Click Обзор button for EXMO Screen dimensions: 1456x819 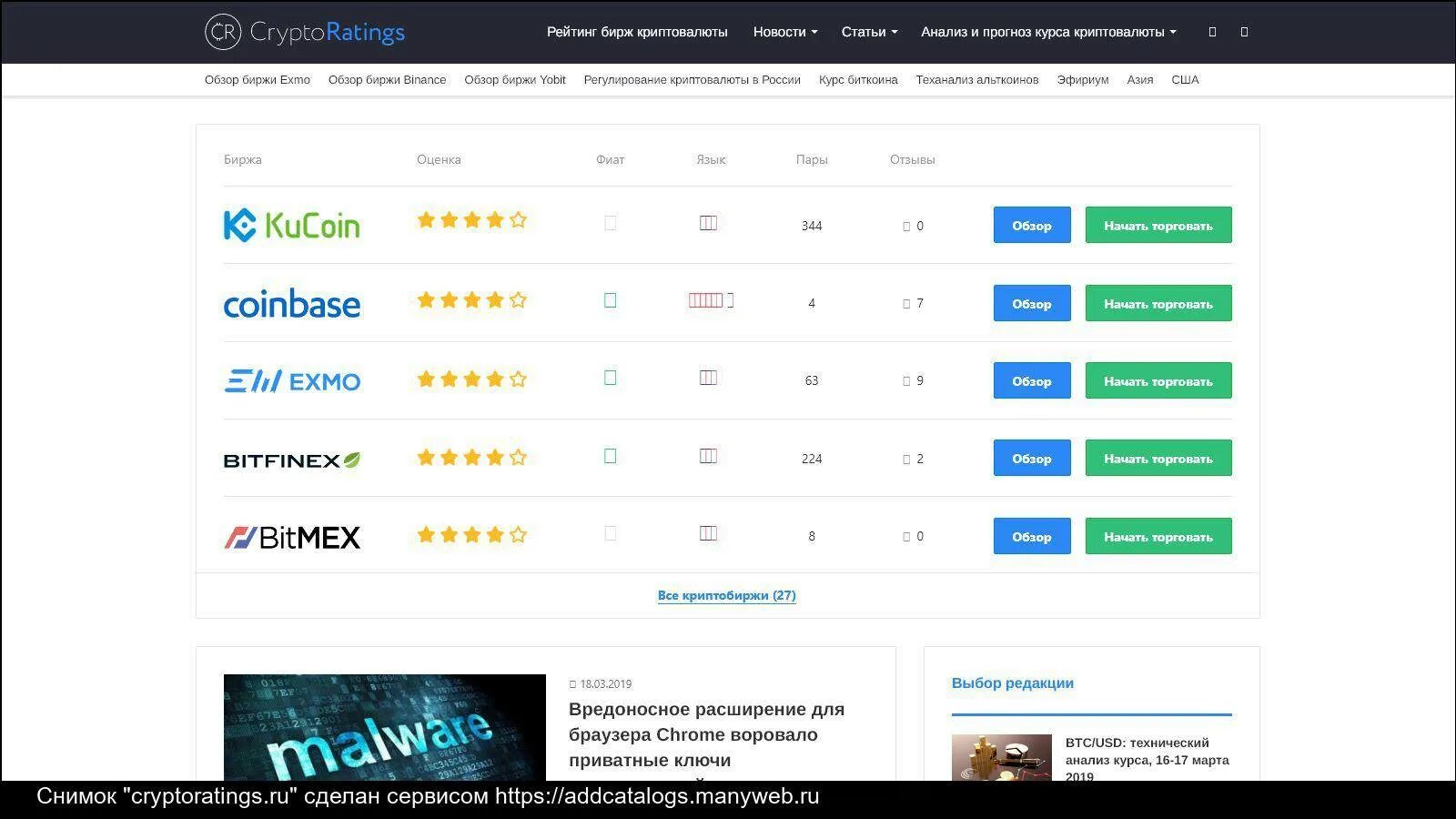[1032, 380]
